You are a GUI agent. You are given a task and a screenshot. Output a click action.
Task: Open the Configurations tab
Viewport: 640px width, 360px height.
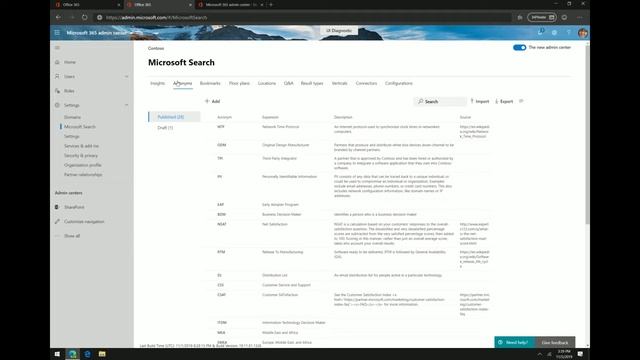[399, 83]
